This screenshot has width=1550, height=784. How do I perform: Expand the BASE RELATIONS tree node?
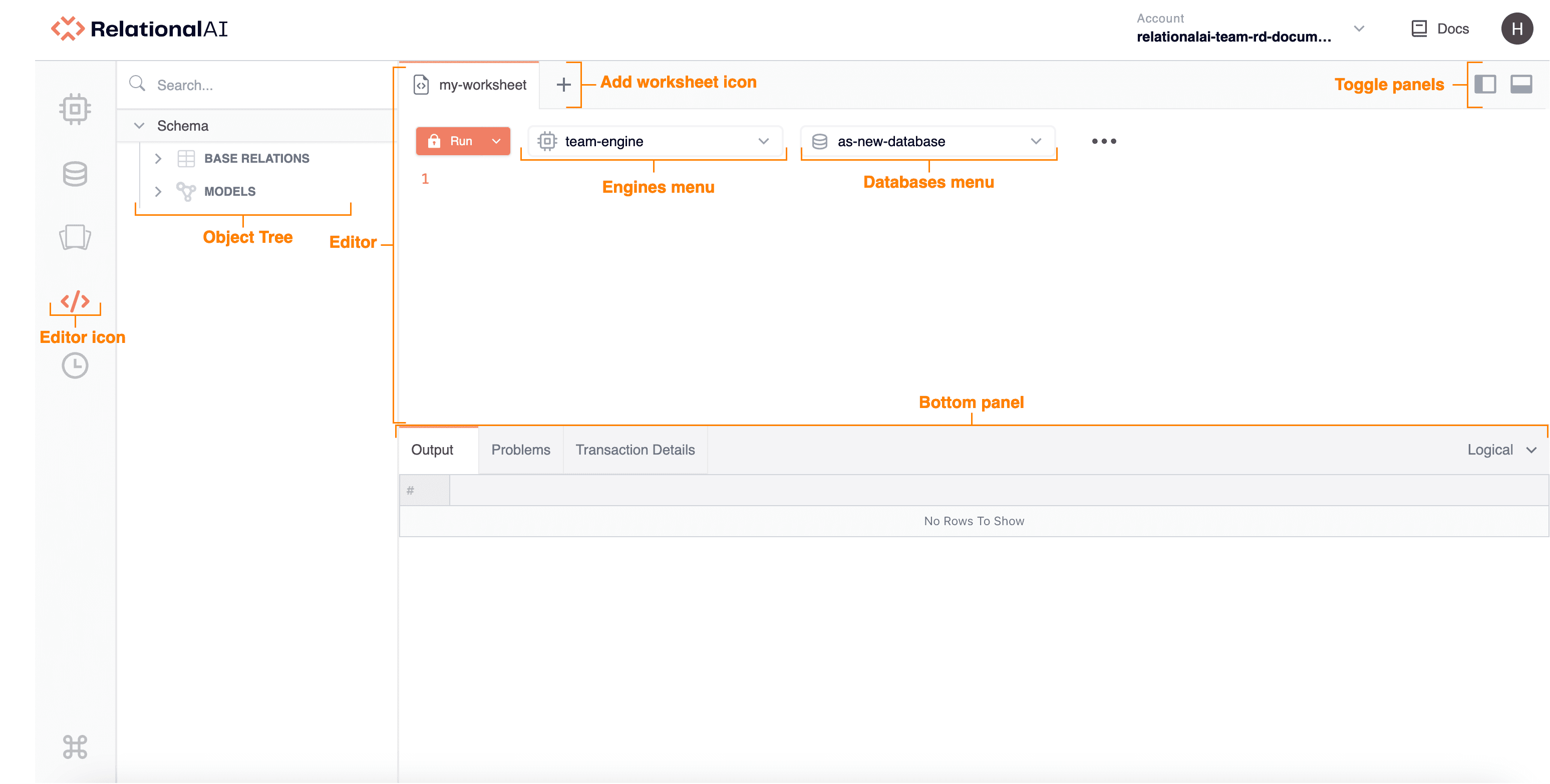tap(158, 158)
